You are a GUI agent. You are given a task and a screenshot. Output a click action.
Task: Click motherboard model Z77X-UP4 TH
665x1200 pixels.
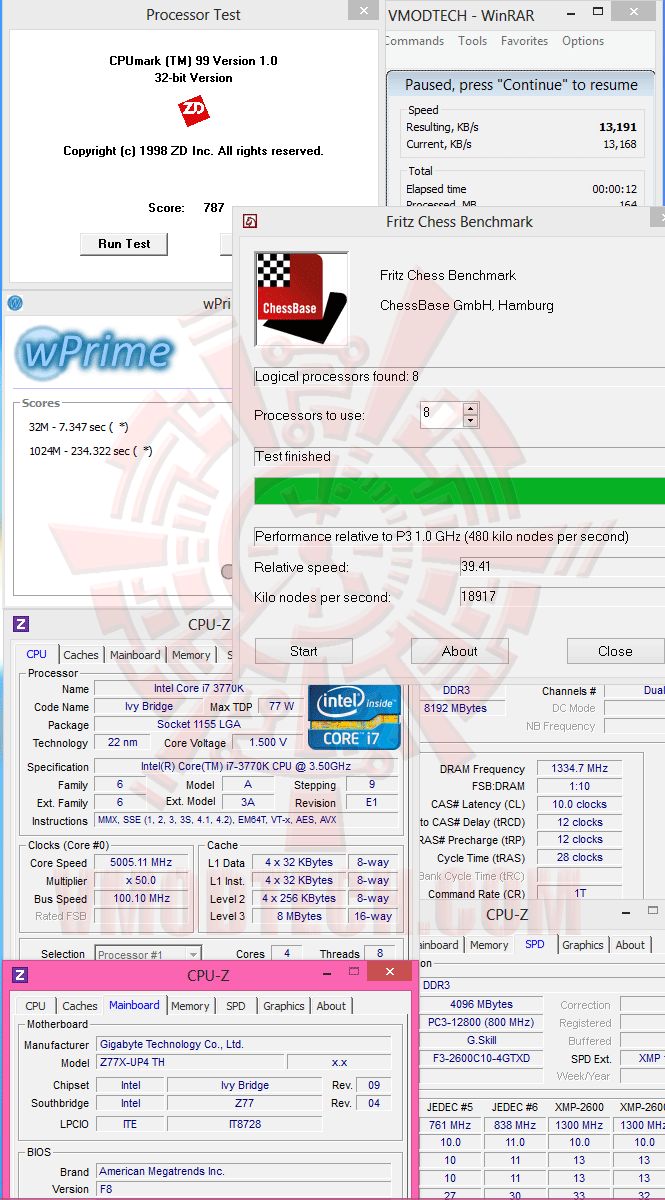tap(189, 1063)
